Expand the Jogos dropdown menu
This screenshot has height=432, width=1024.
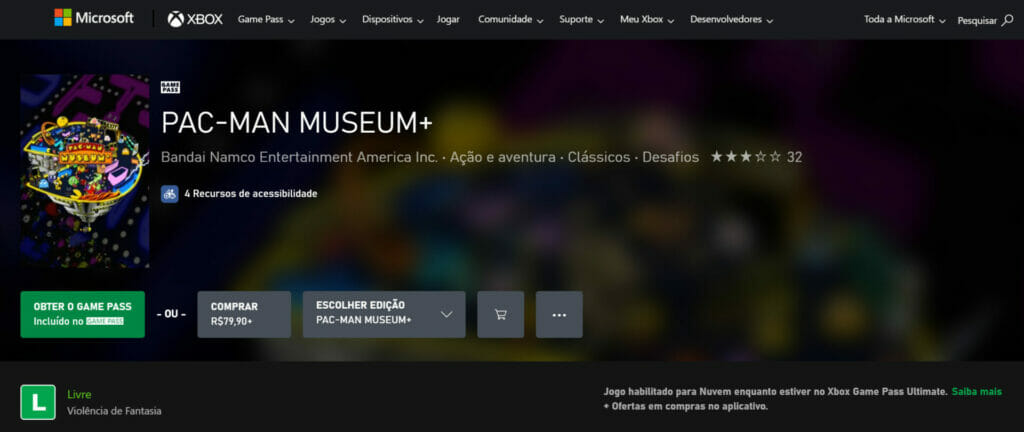(x=328, y=19)
